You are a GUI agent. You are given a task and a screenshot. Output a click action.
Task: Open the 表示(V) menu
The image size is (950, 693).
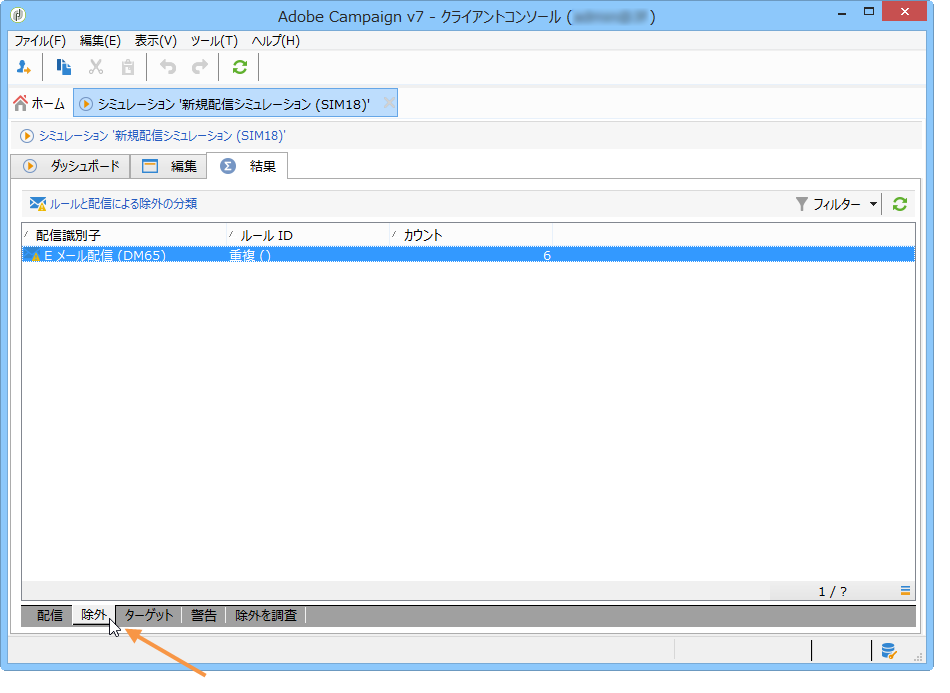coord(156,41)
